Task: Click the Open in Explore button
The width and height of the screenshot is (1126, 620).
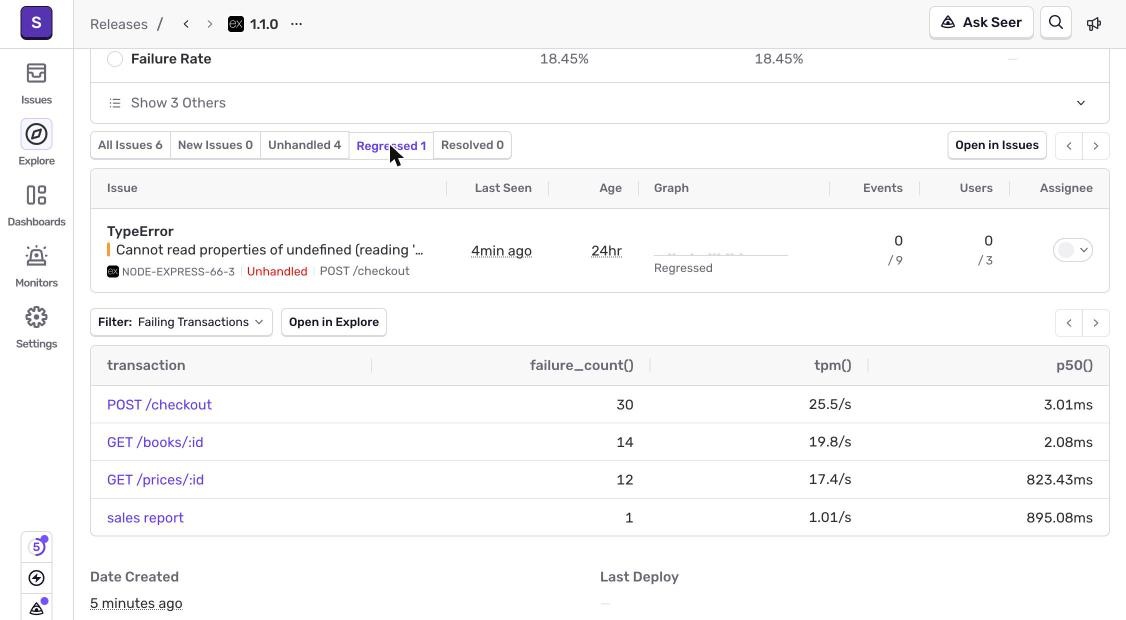Action: (334, 322)
